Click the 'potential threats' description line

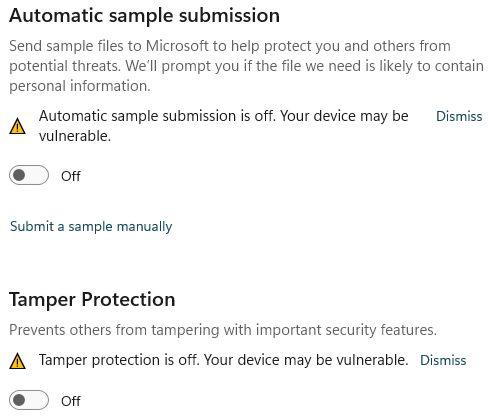[246, 66]
